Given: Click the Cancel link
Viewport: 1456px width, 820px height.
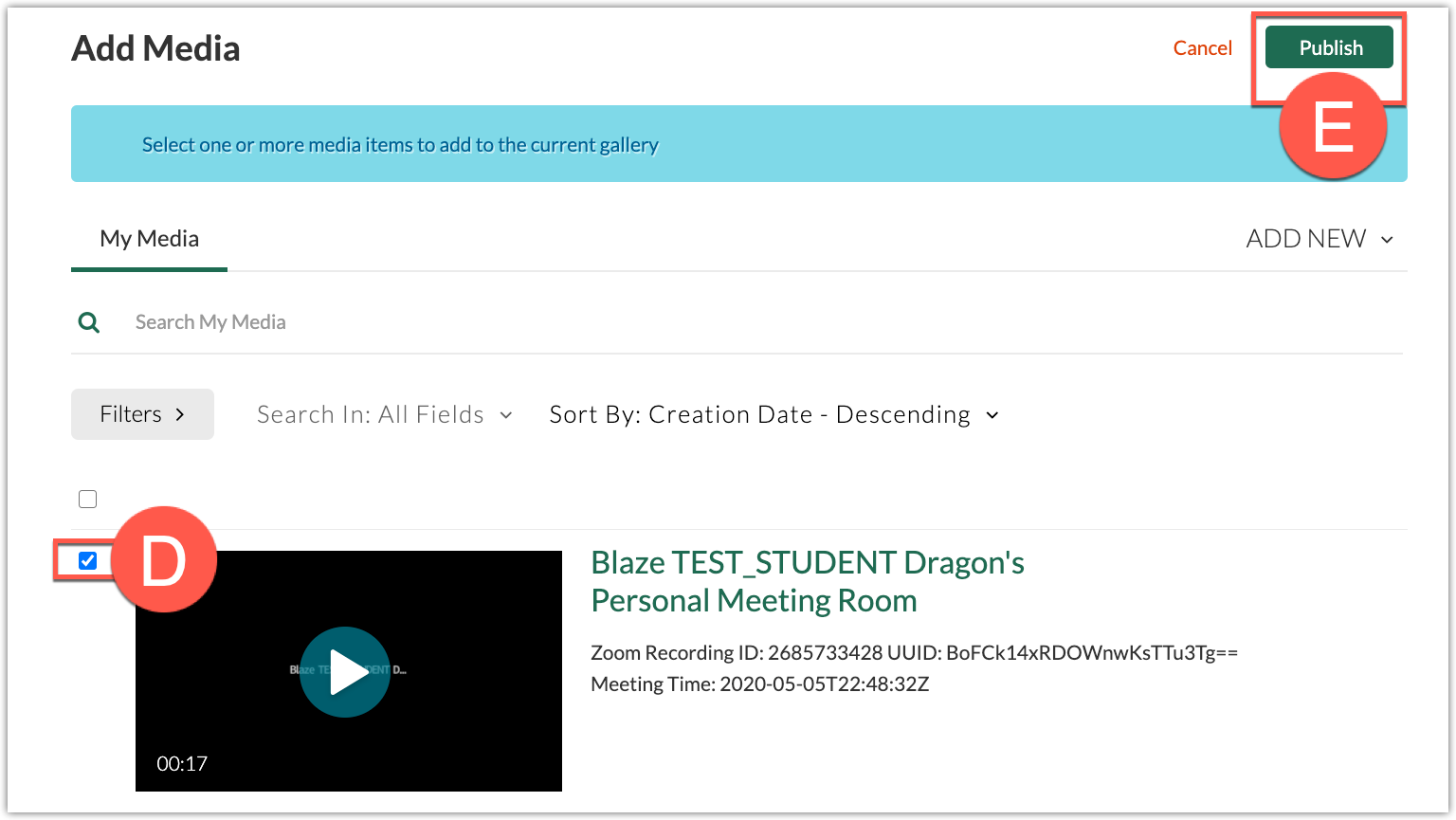Looking at the screenshot, I should (x=1202, y=48).
